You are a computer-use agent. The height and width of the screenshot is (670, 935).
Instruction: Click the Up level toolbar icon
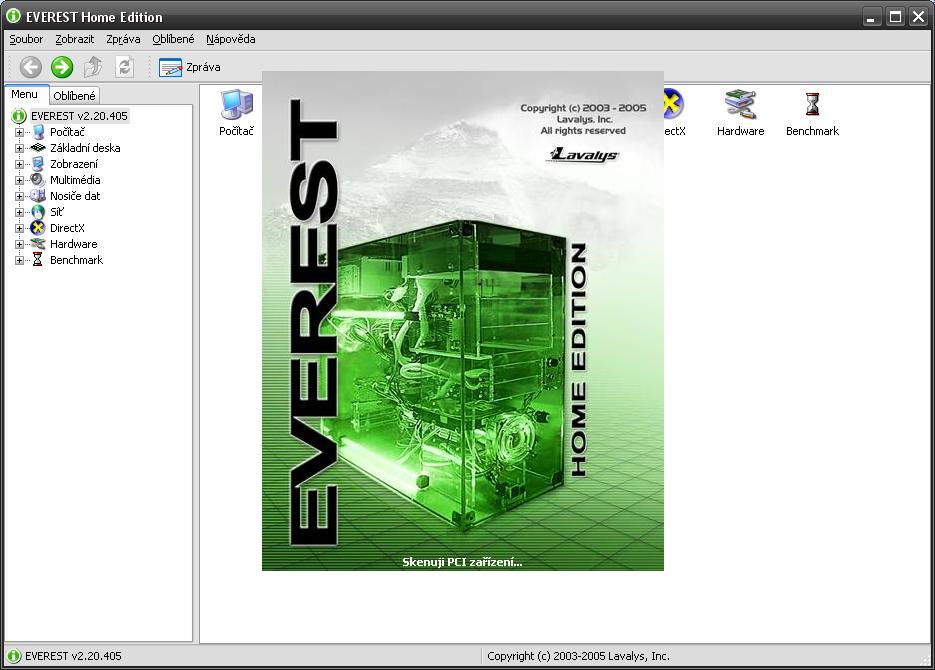(x=93, y=67)
